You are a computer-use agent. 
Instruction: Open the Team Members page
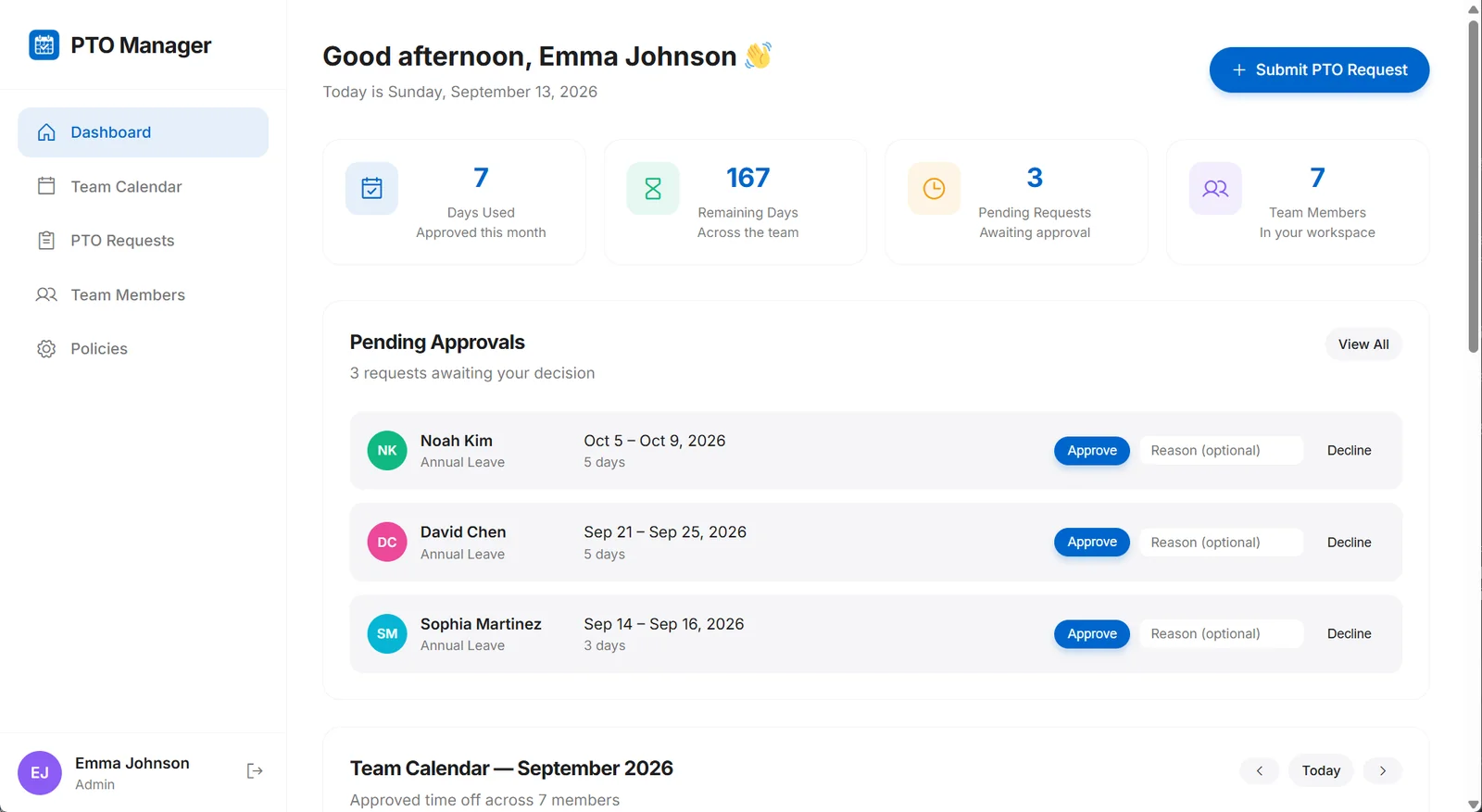click(x=144, y=294)
